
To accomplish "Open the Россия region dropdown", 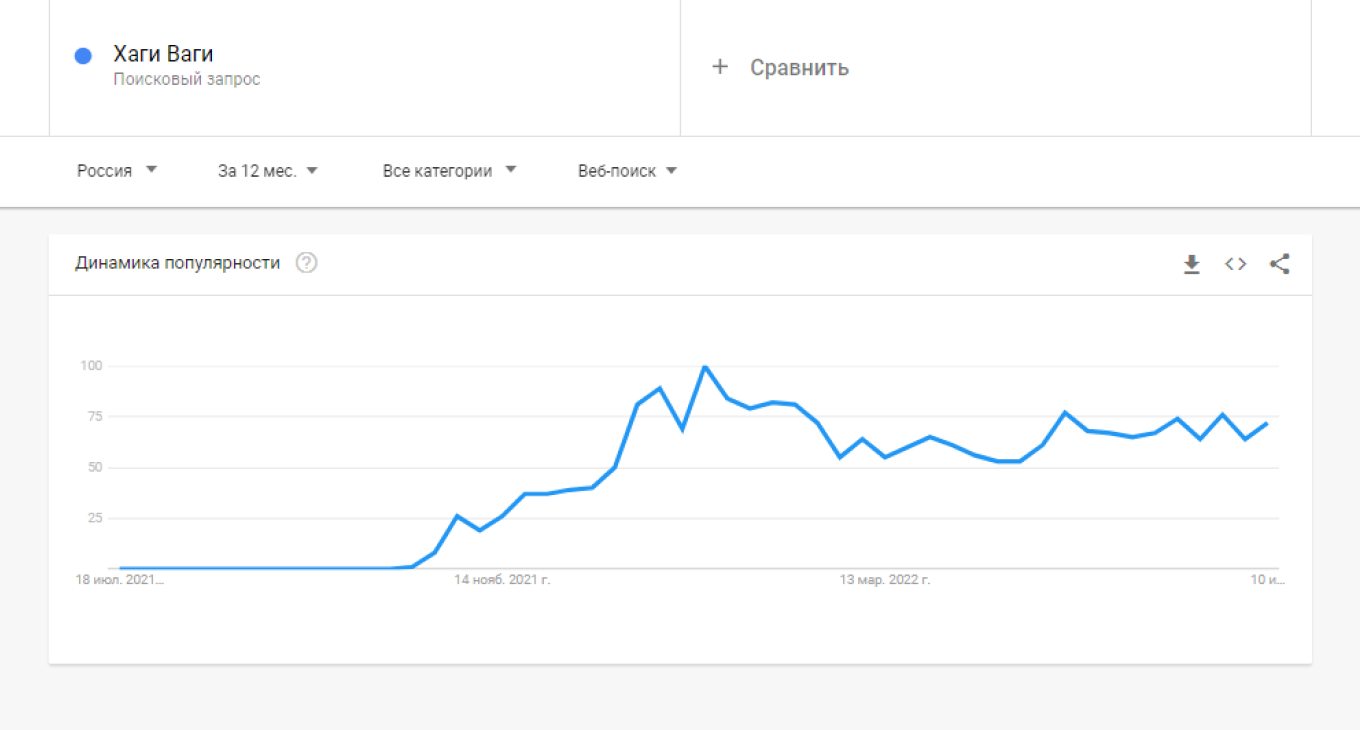I will 117,171.
